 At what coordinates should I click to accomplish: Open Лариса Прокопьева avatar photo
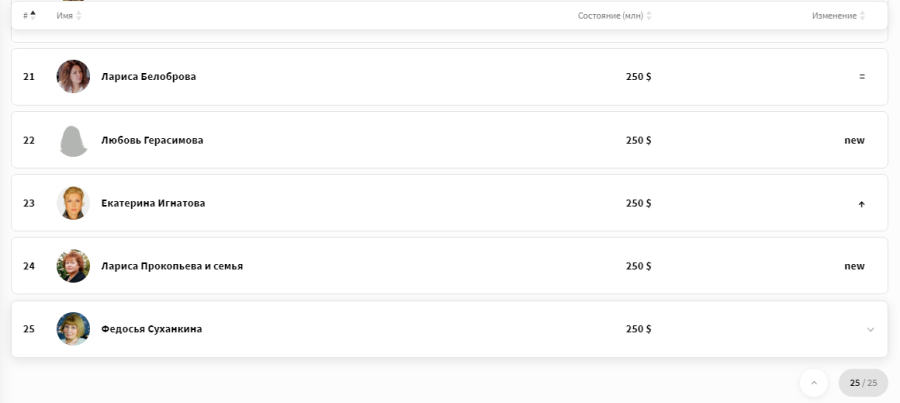[x=73, y=266]
